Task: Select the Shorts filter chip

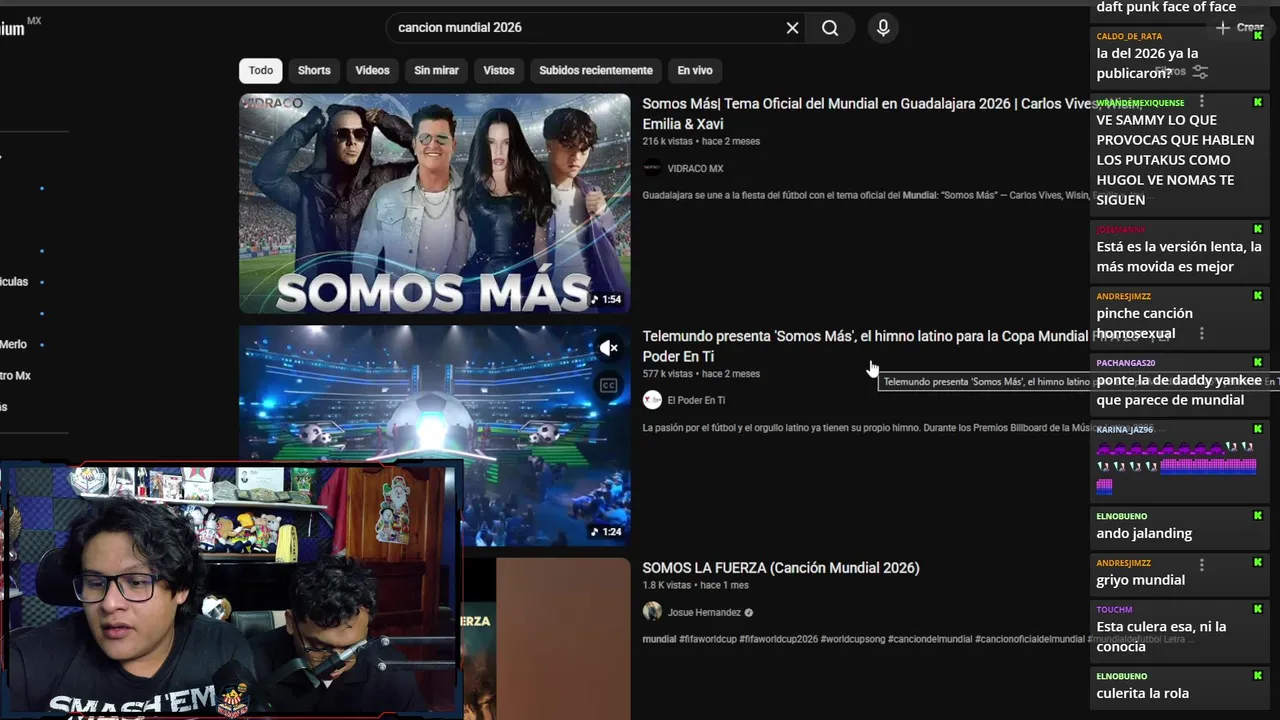Action: click(x=314, y=70)
